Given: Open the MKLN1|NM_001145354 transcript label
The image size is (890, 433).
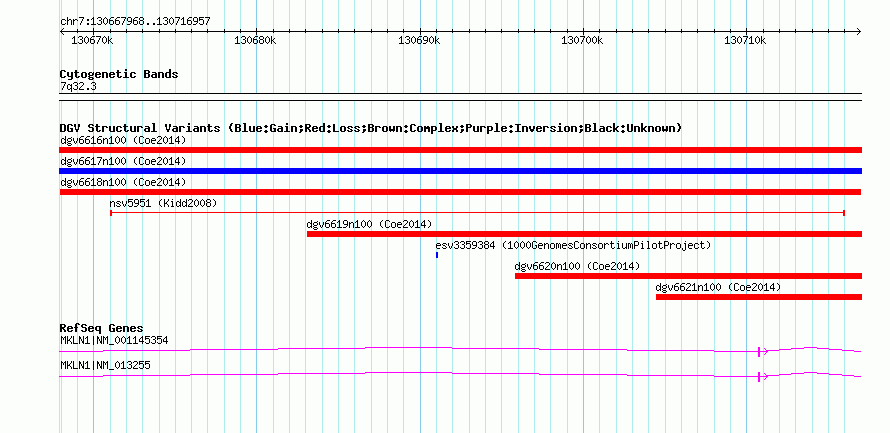Looking at the screenshot, I should [114, 340].
